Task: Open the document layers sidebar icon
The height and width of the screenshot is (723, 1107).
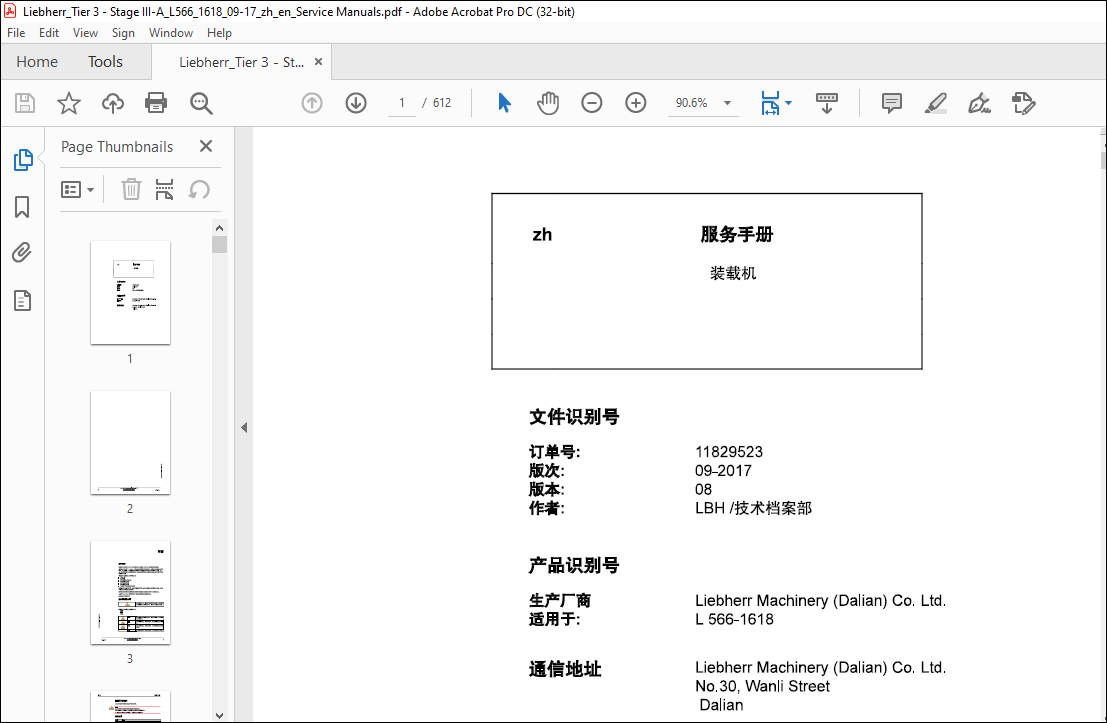Action: [22, 301]
